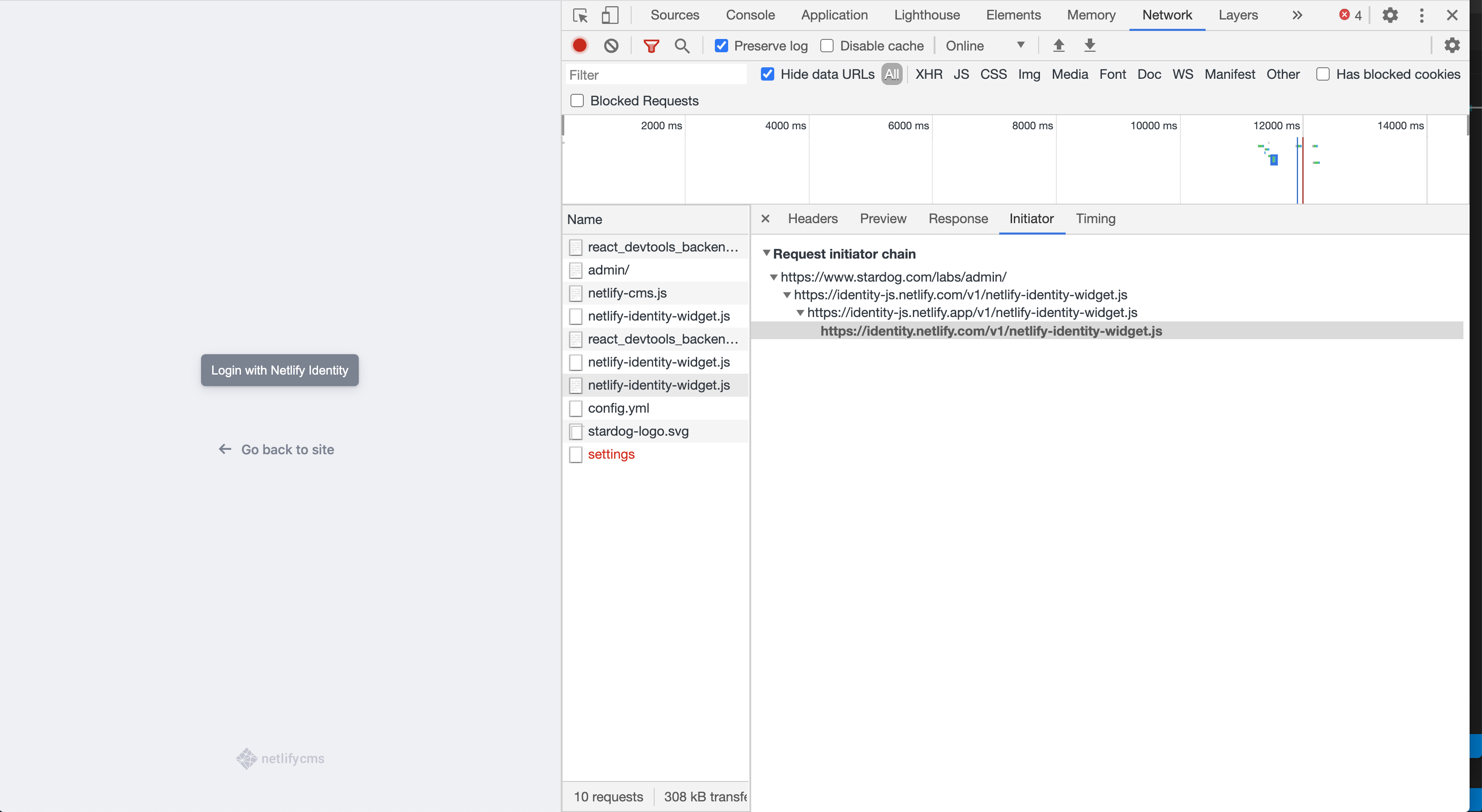Open the network settings gear
1482x812 pixels.
1453,46
